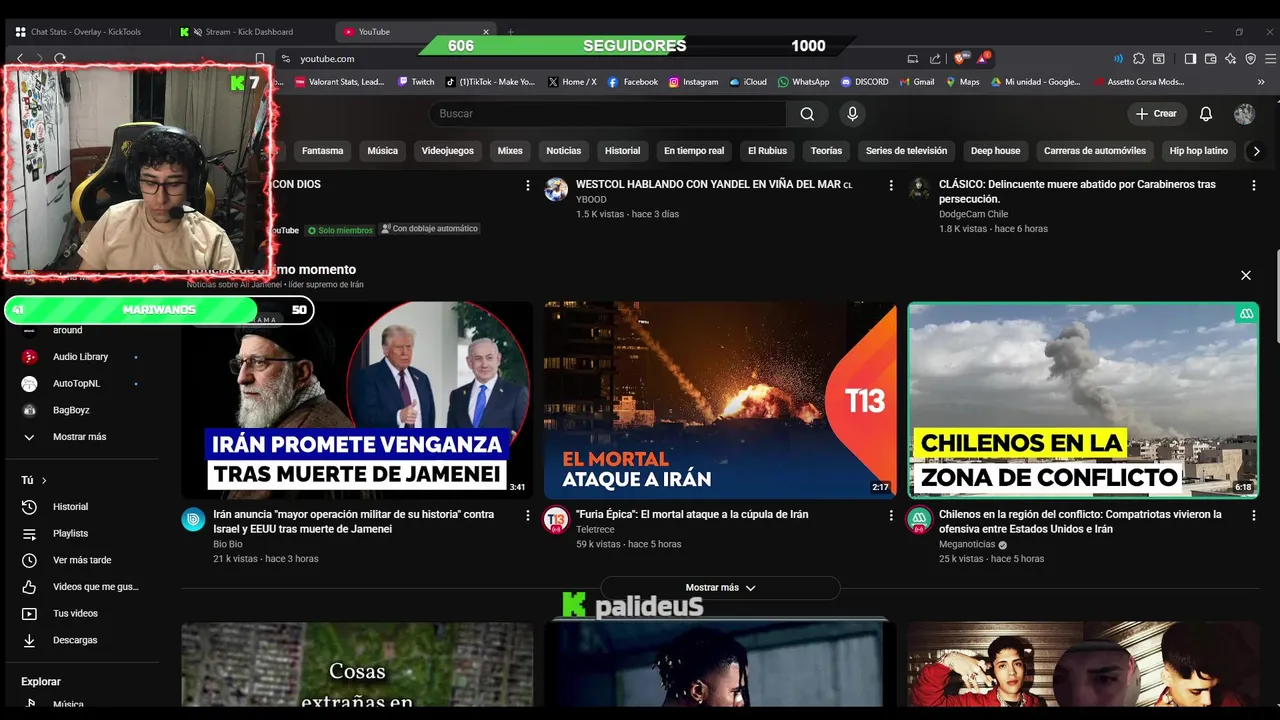The width and height of the screenshot is (1280, 720).
Task: Open the Bio Bio channel avatar
Action: point(193,520)
